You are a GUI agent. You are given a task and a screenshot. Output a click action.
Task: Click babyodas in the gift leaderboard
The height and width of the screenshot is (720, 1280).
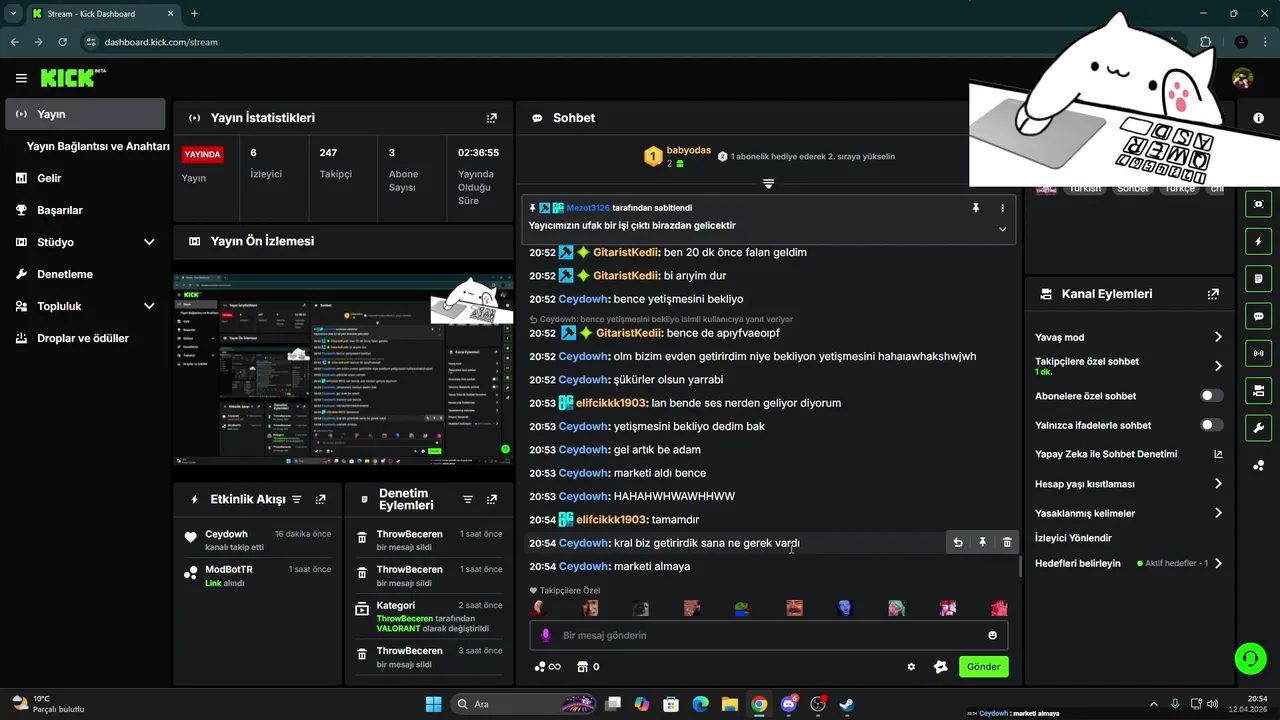point(688,150)
